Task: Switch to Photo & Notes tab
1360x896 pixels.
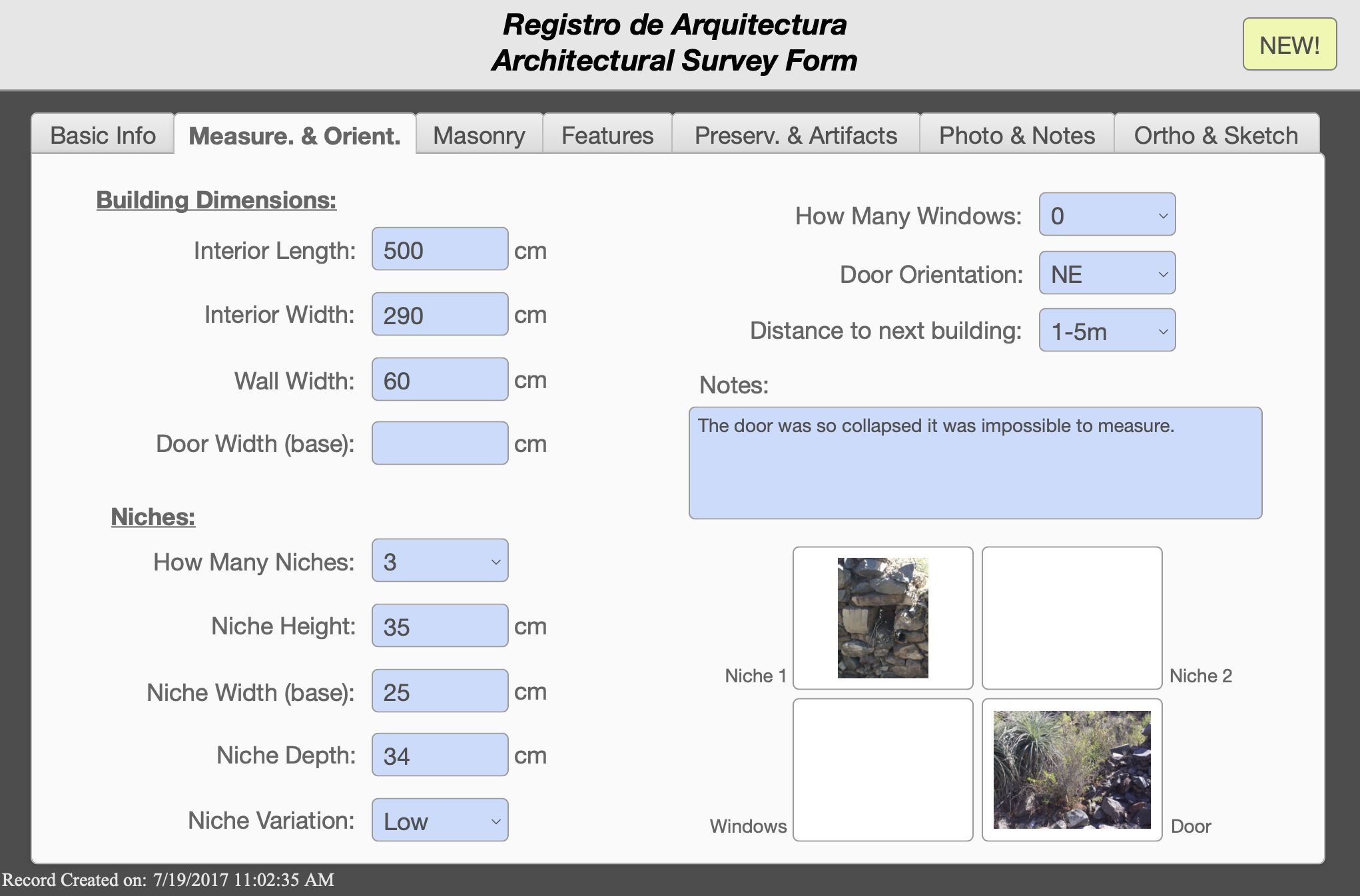Action: pos(1016,135)
